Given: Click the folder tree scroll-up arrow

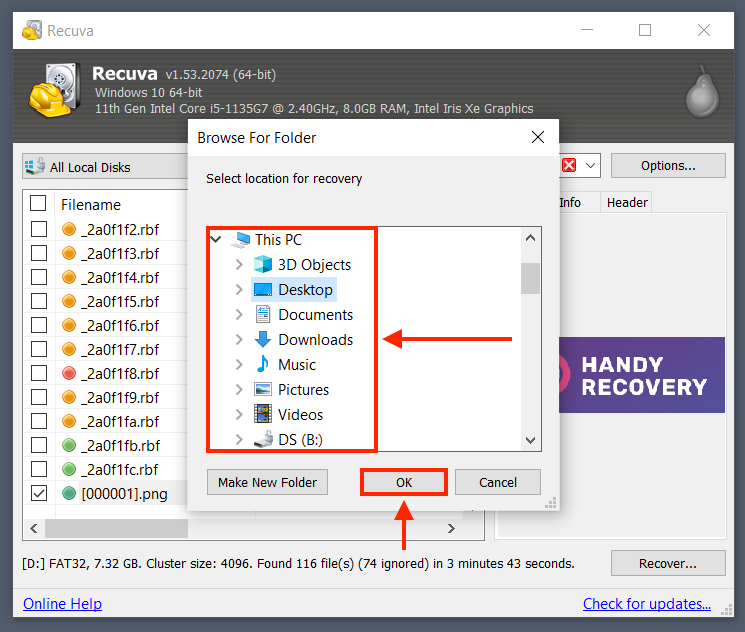Looking at the screenshot, I should tap(531, 238).
